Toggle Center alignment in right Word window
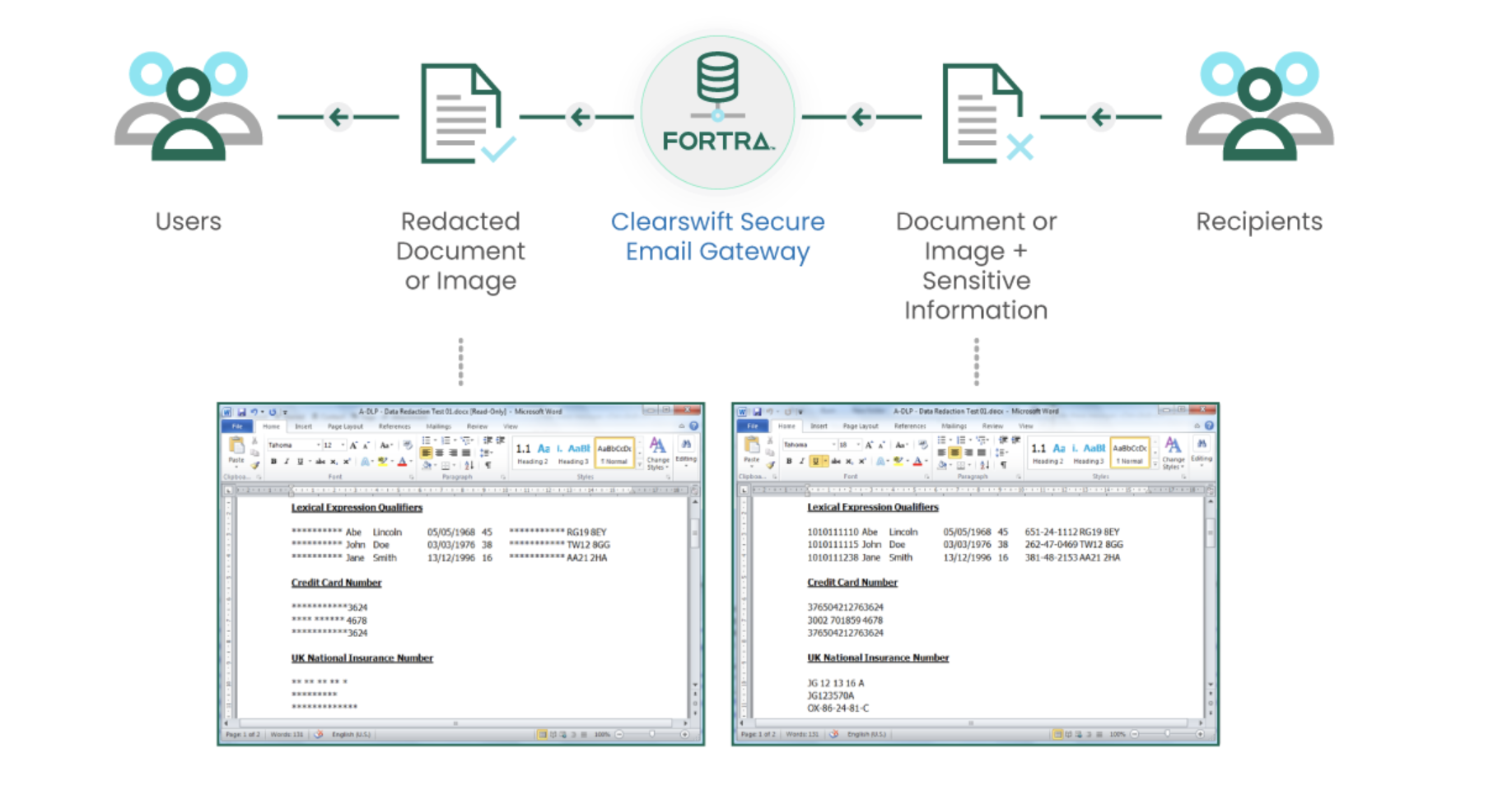Image resolution: width=1512 pixels, height=800 pixels. click(x=954, y=453)
